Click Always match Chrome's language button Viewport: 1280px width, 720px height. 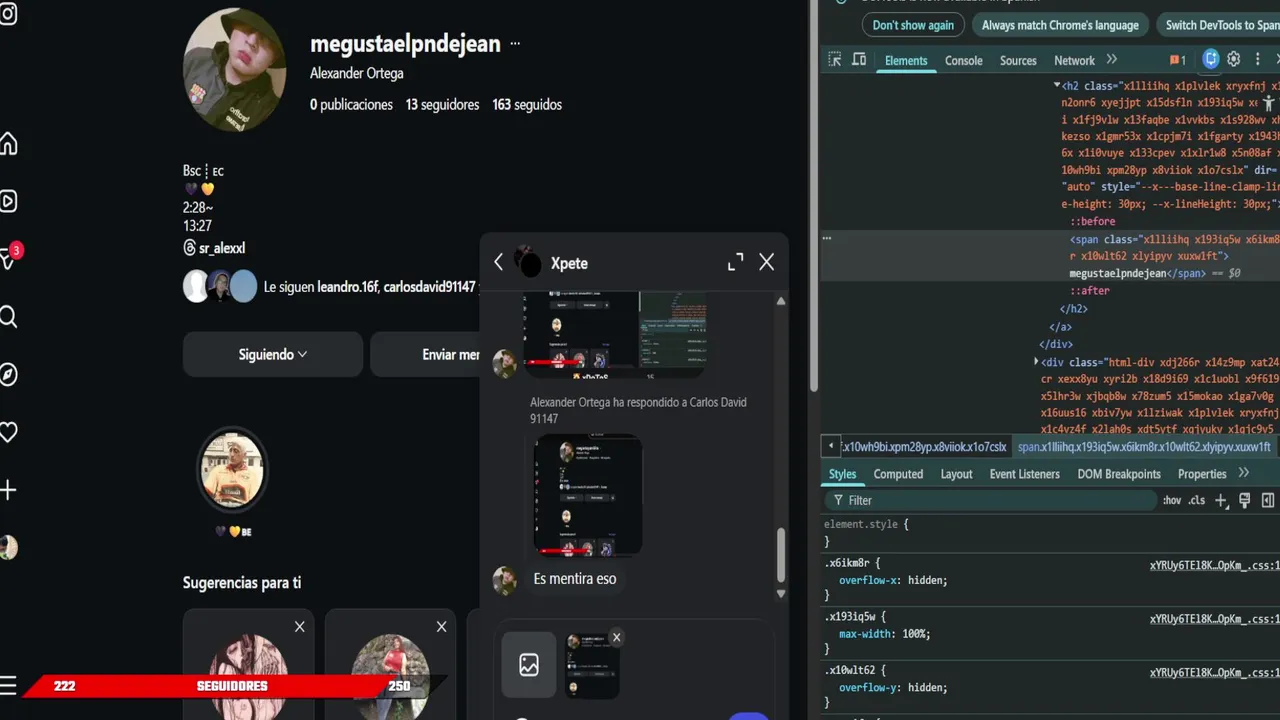coord(1060,25)
